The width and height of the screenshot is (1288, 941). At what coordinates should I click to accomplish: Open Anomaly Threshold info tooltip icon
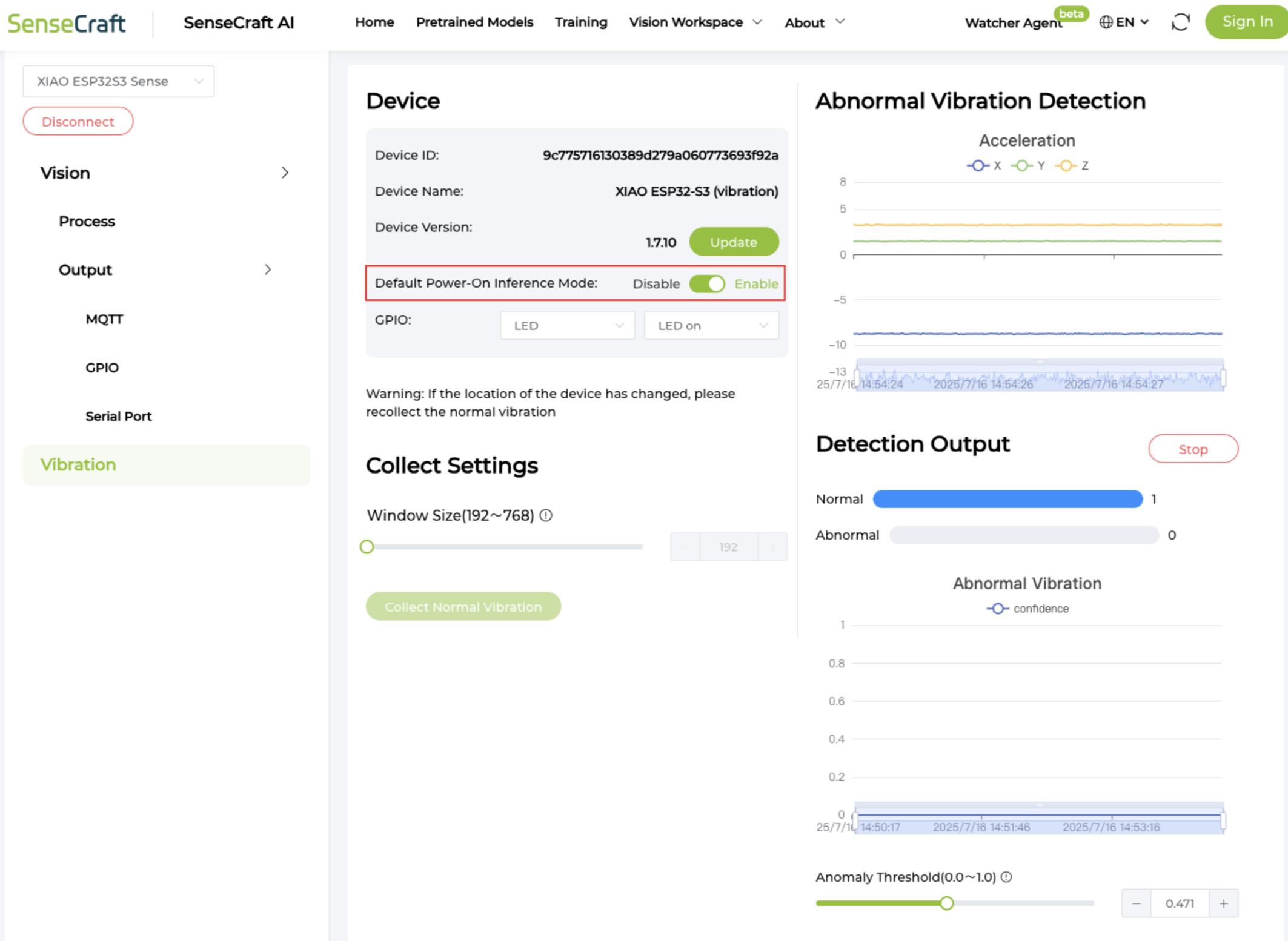(1006, 877)
